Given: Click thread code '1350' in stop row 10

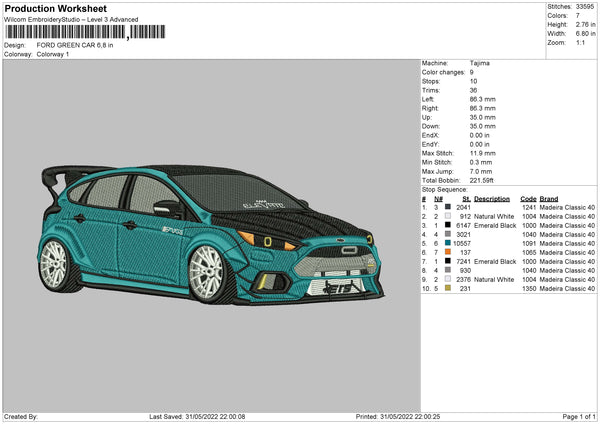Looking at the screenshot, I should tap(529, 289).
